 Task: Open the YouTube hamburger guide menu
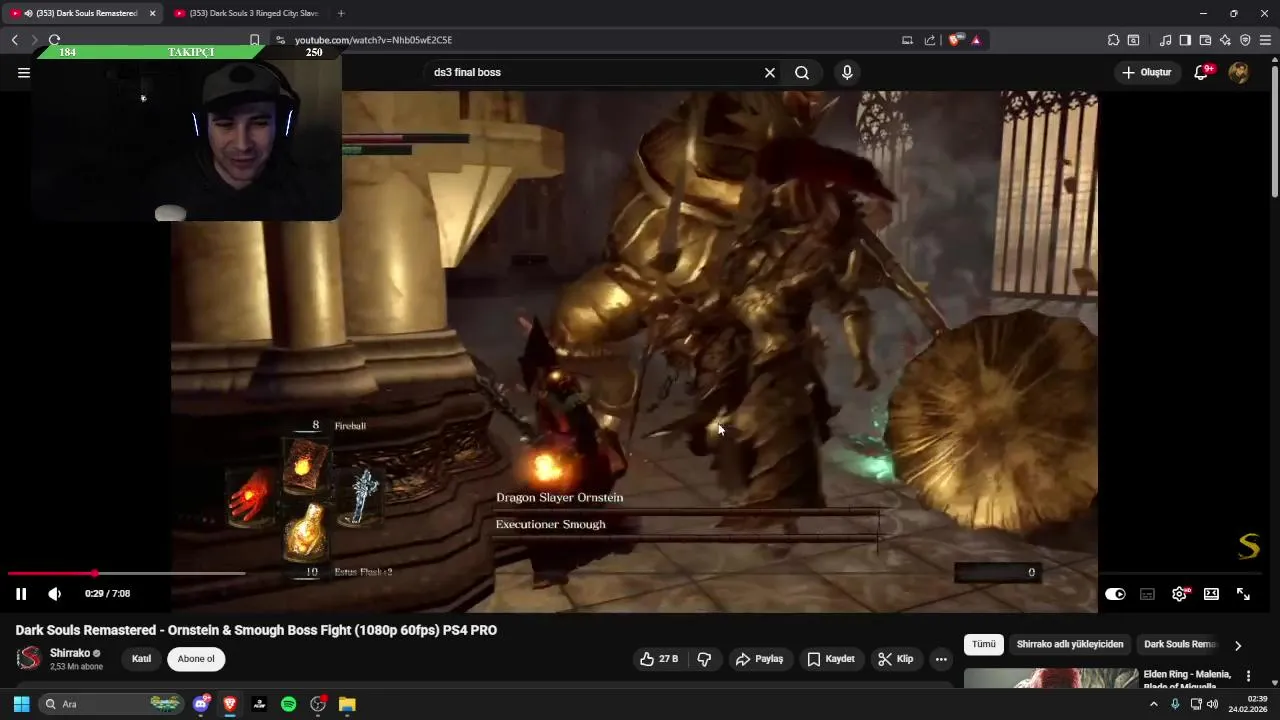[24, 72]
